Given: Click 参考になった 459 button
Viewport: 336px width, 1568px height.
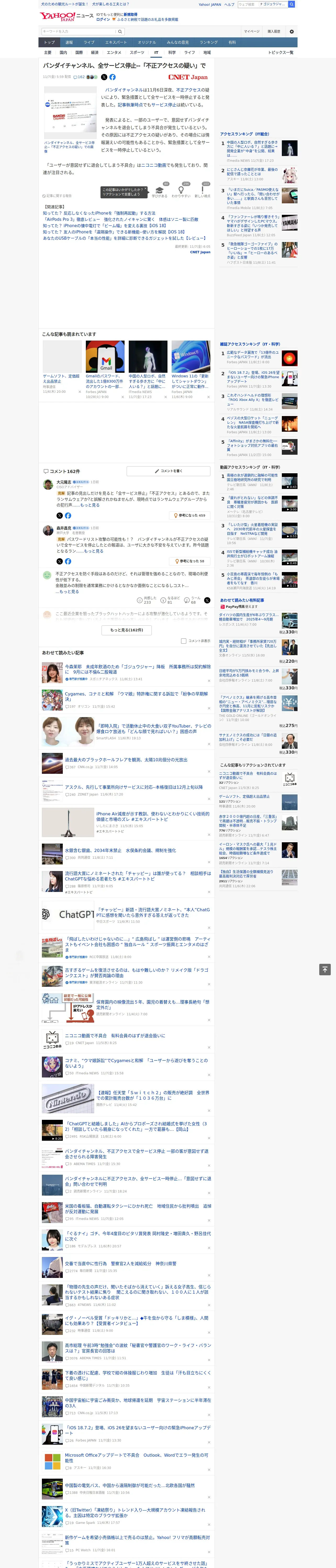Looking at the screenshot, I should pos(190,516).
